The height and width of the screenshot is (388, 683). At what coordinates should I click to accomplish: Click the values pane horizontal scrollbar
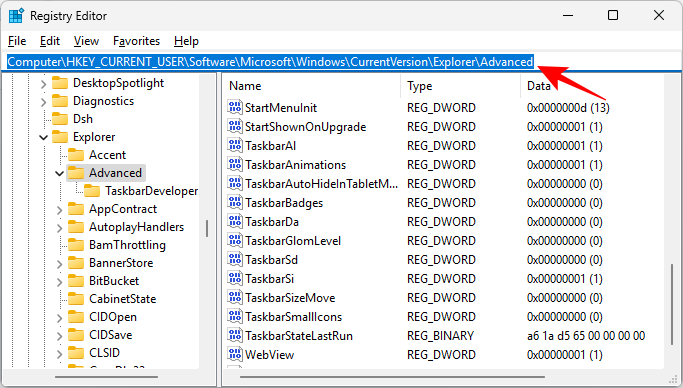[392, 377]
